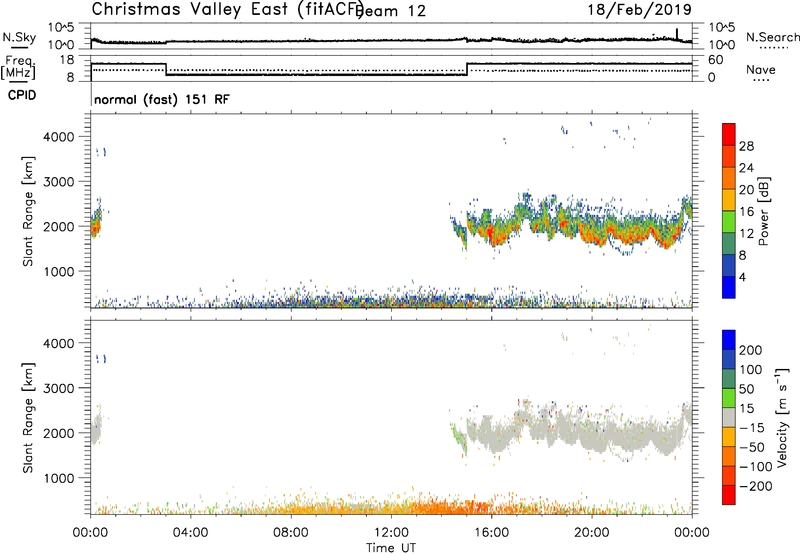Click the red bottom segment of velocity colorbar
The width and height of the screenshot is (800, 554).
click(729, 495)
